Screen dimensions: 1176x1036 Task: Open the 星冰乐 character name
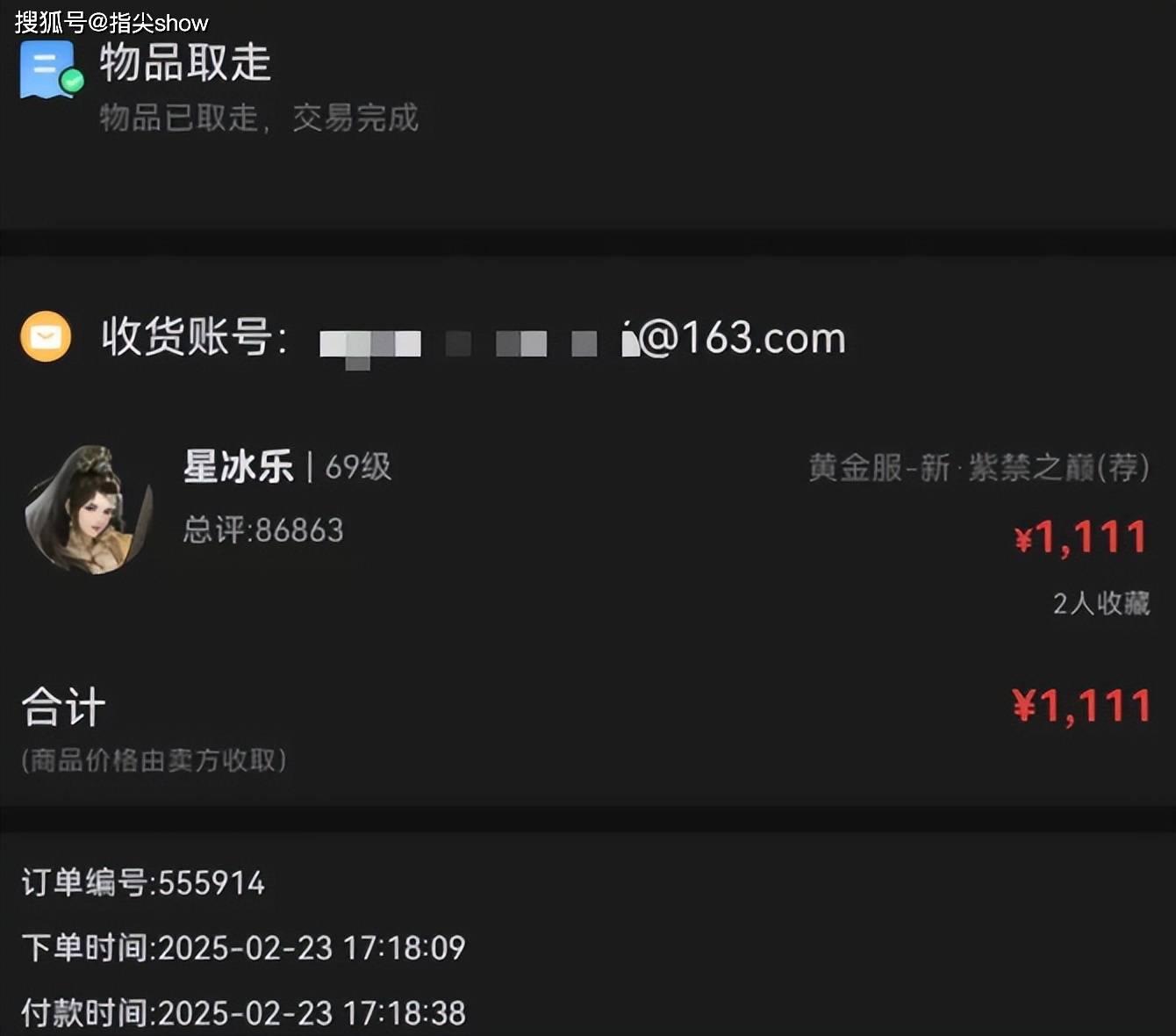click(x=239, y=466)
